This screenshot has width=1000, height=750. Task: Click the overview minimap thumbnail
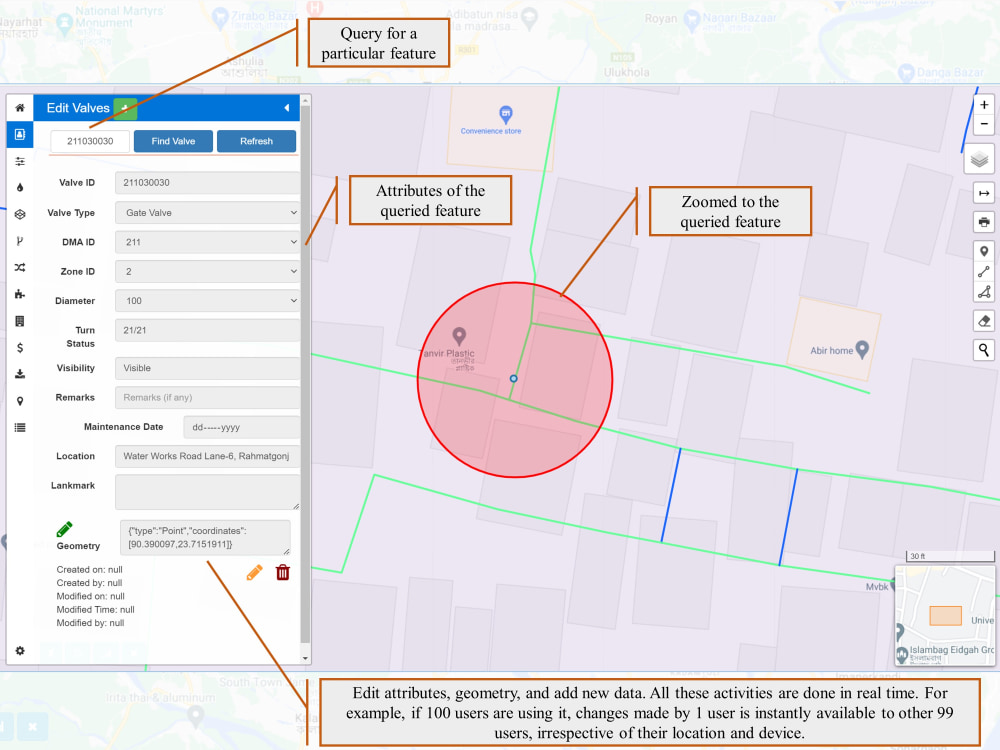pyautogui.click(x=945, y=616)
